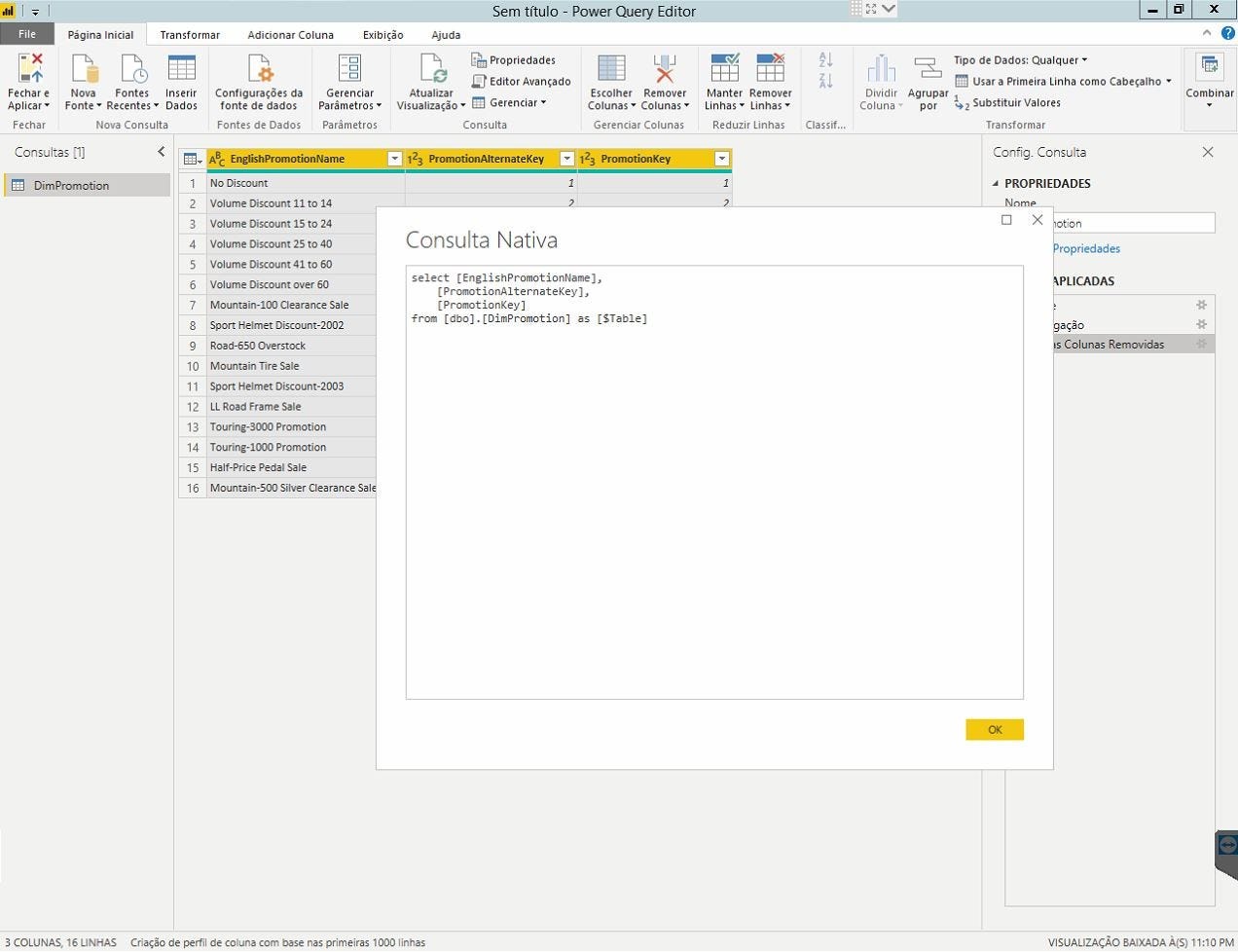The width and height of the screenshot is (1238, 952).
Task: Open PromotionAlternateKey column filter dropdown
Action: click(x=566, y=159)
